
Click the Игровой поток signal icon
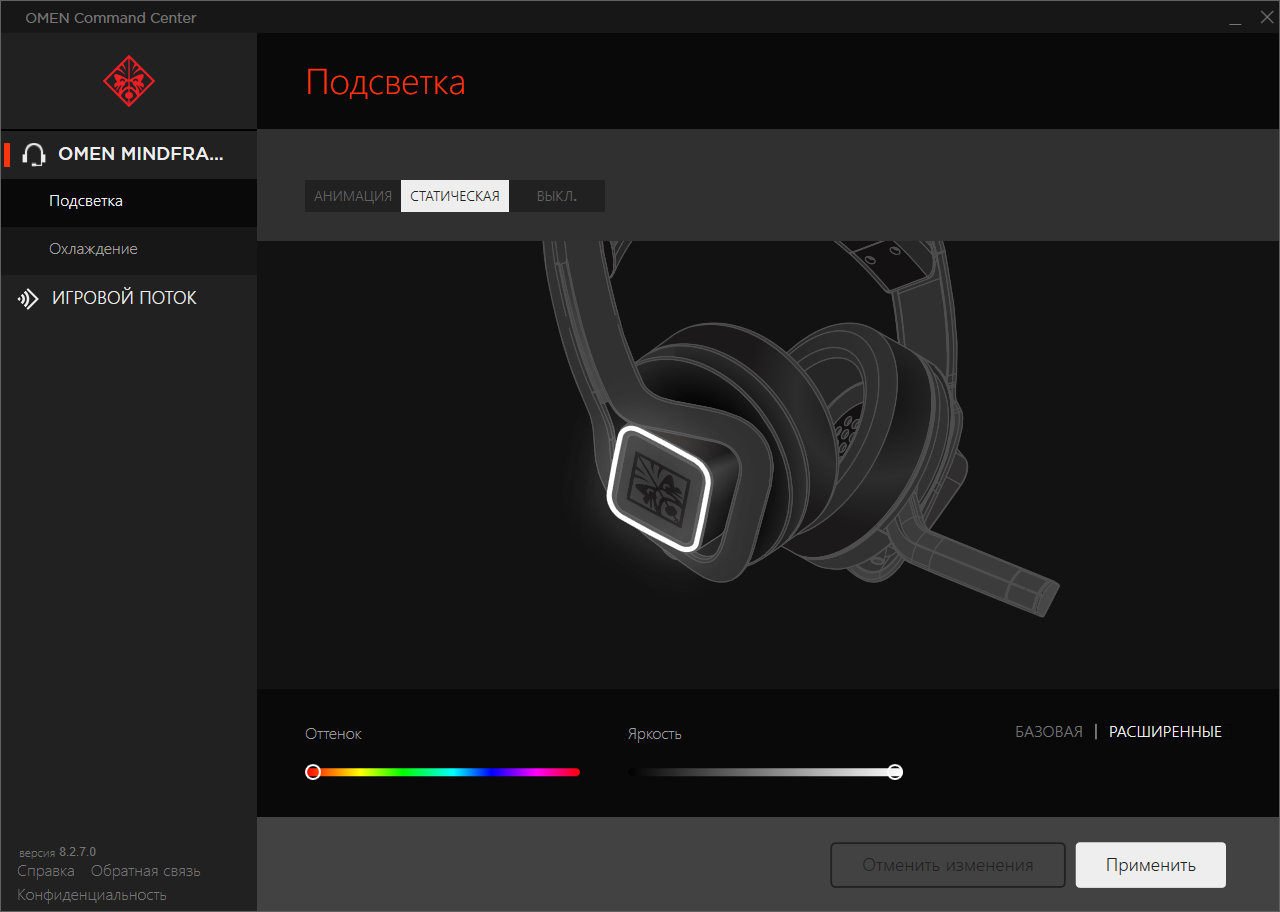click(28, 298)
